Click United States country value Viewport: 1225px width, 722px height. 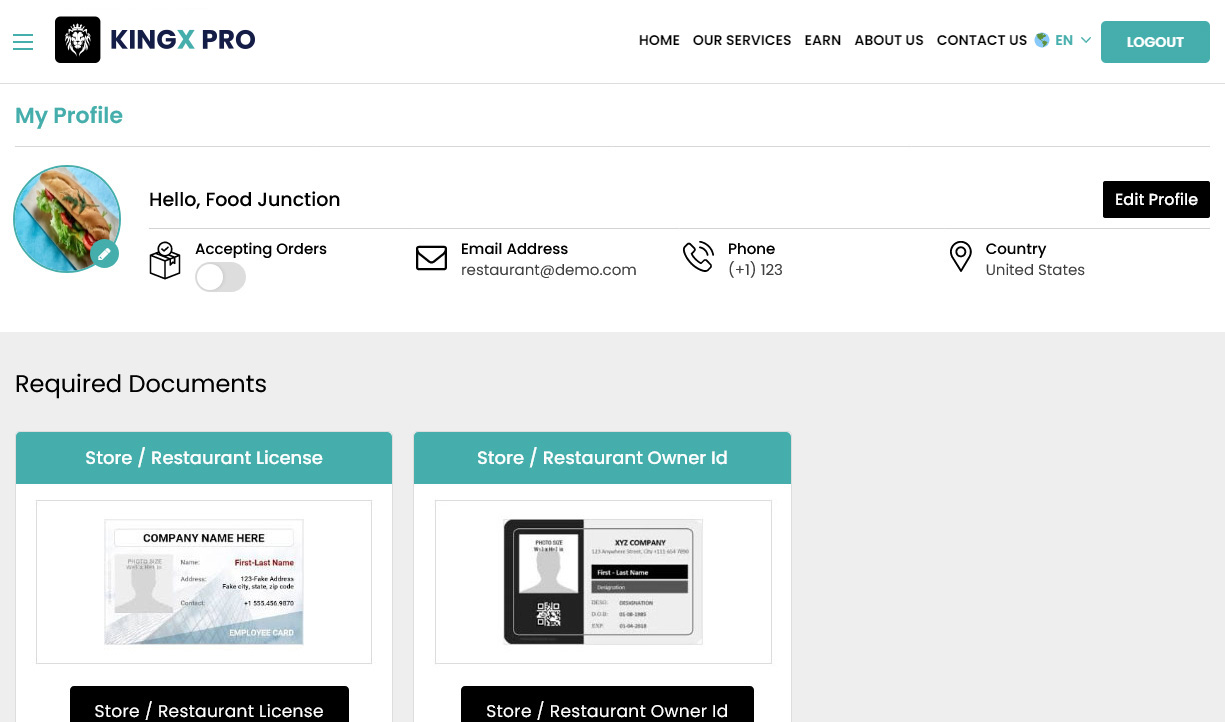point(1035,270)
